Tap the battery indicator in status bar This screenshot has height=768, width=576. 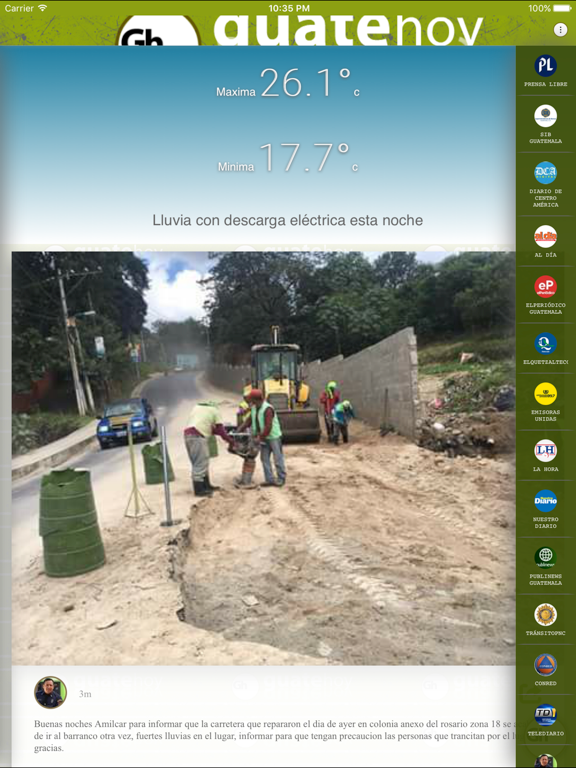[562, 8]
